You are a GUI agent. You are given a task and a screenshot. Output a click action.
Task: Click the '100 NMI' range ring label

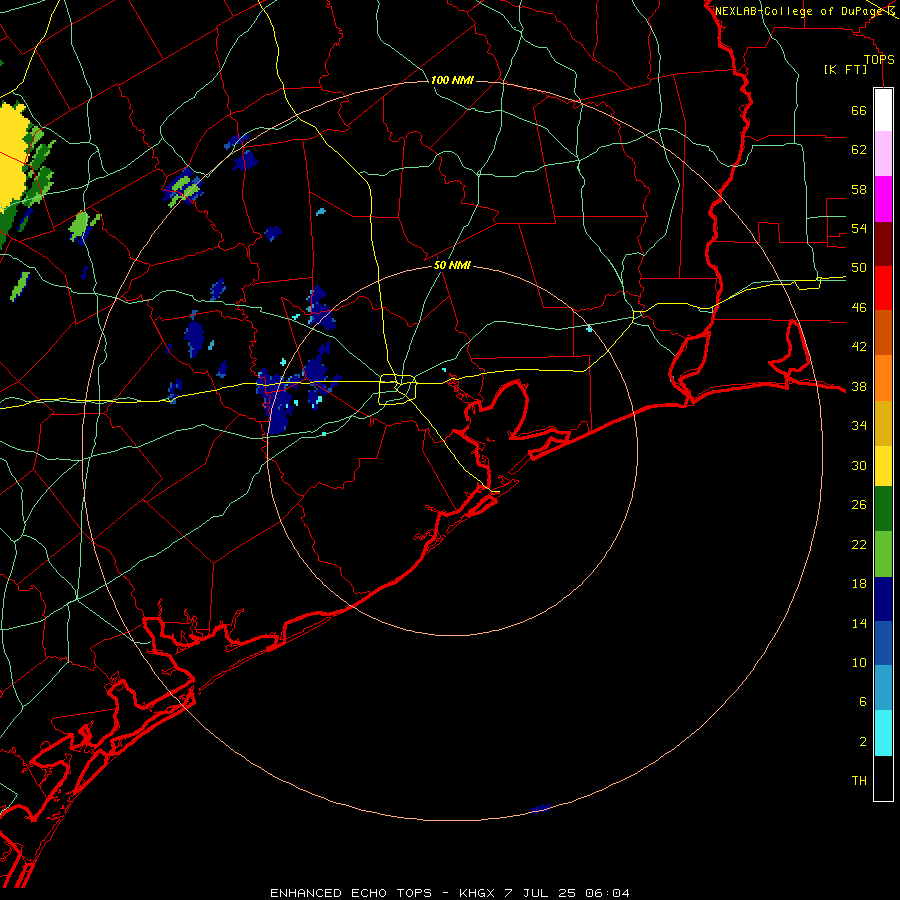pyautogui.click(x=452, y=80)
